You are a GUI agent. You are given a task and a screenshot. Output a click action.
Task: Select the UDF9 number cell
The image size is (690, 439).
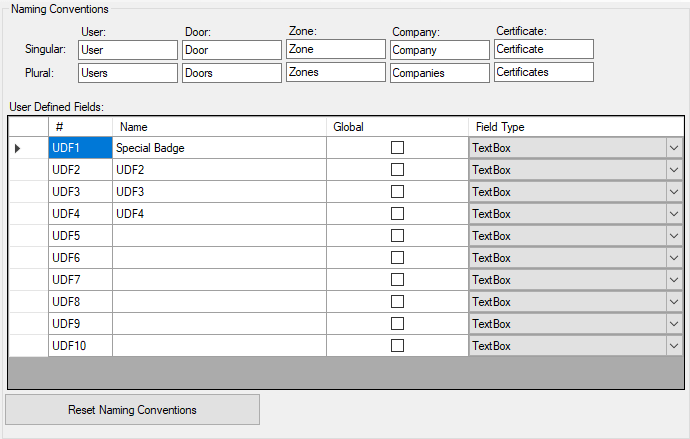pos(80,324)
